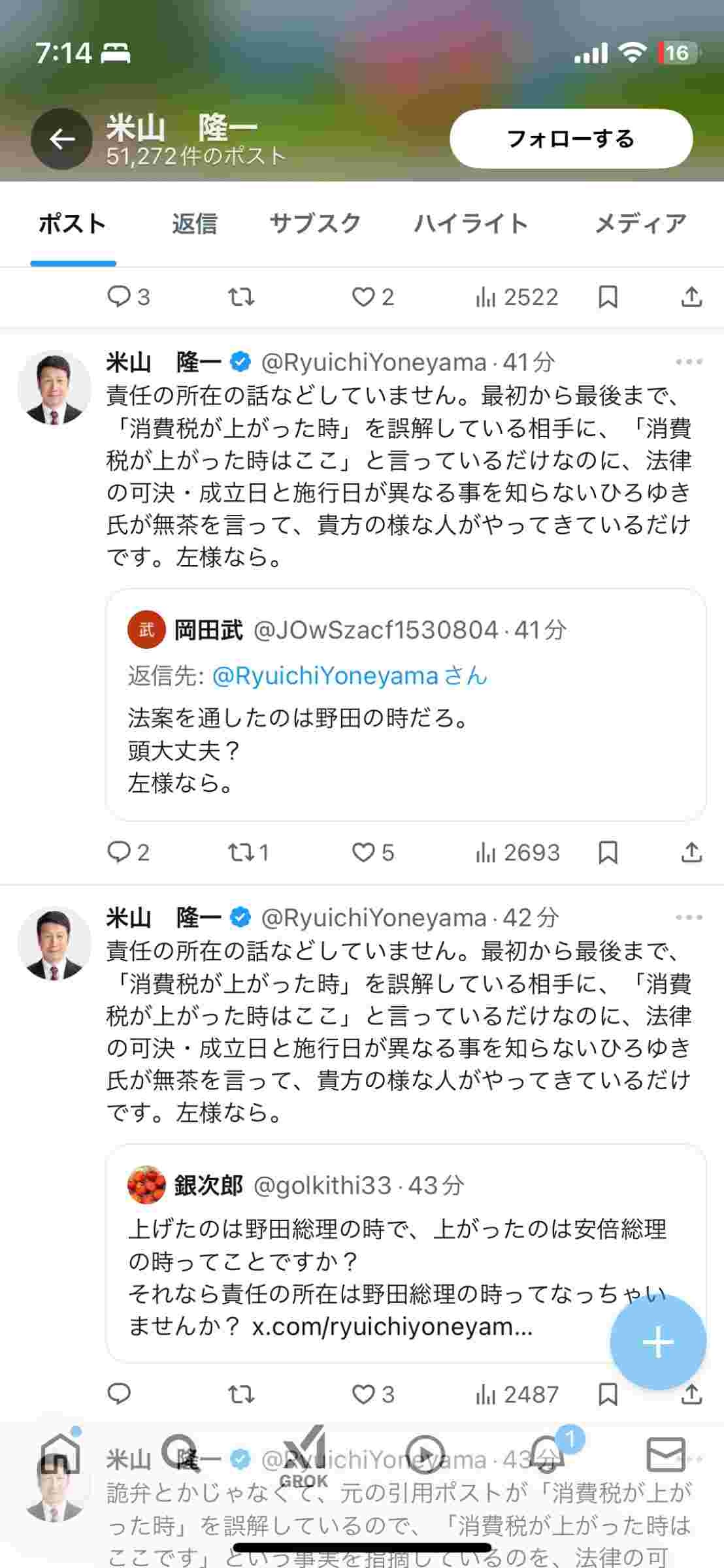View analytics showing 2522 views

516,298
